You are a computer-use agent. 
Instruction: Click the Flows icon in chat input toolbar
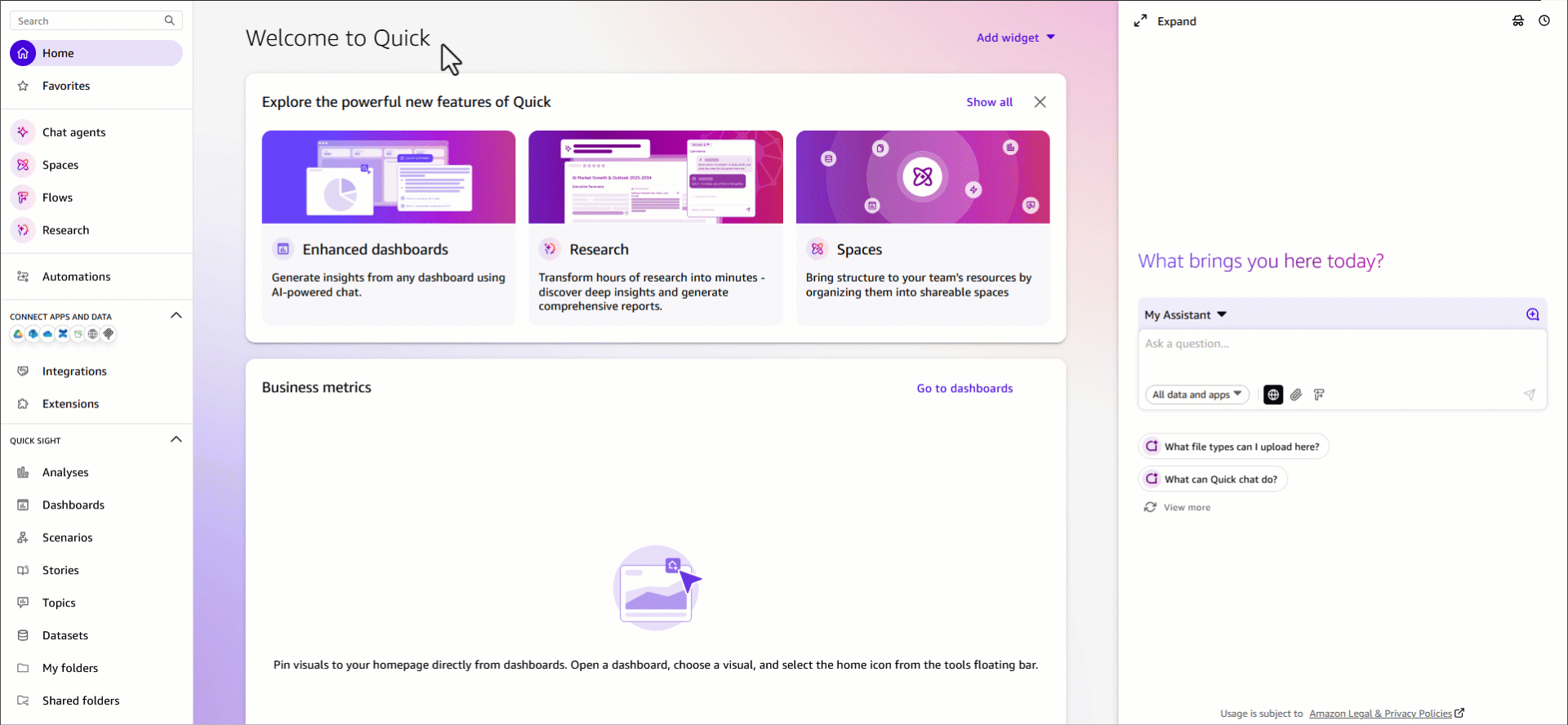(1319, 394)
